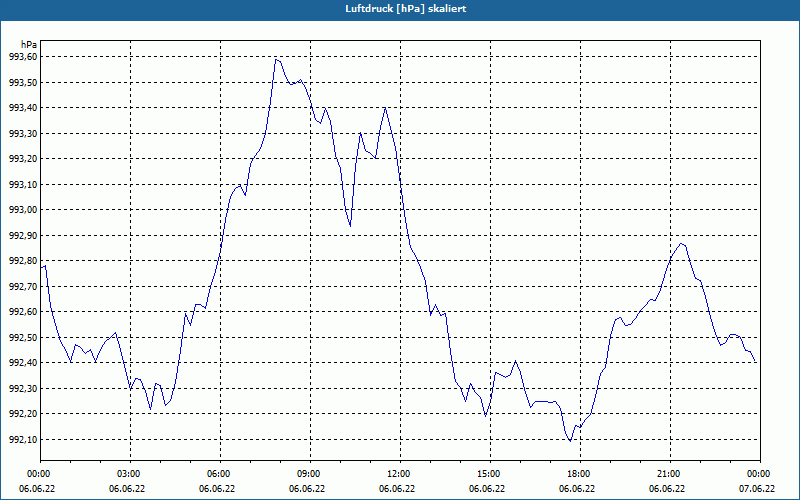Select the 993,00 y-axis value
This screenshot has height=500, width=800.
(x=23, y=210)
